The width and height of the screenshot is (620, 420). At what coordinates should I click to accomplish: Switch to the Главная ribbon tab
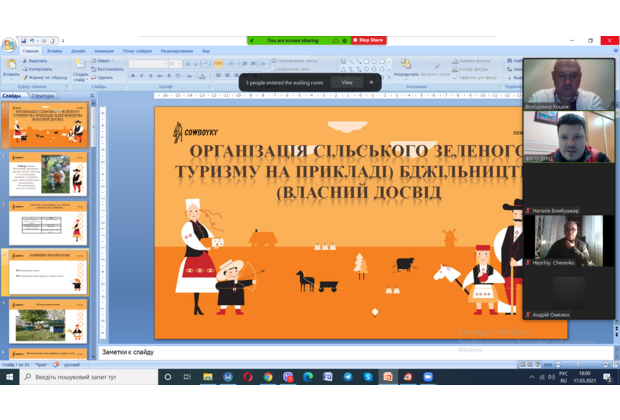pyautogui.click(x=30, y=51)
